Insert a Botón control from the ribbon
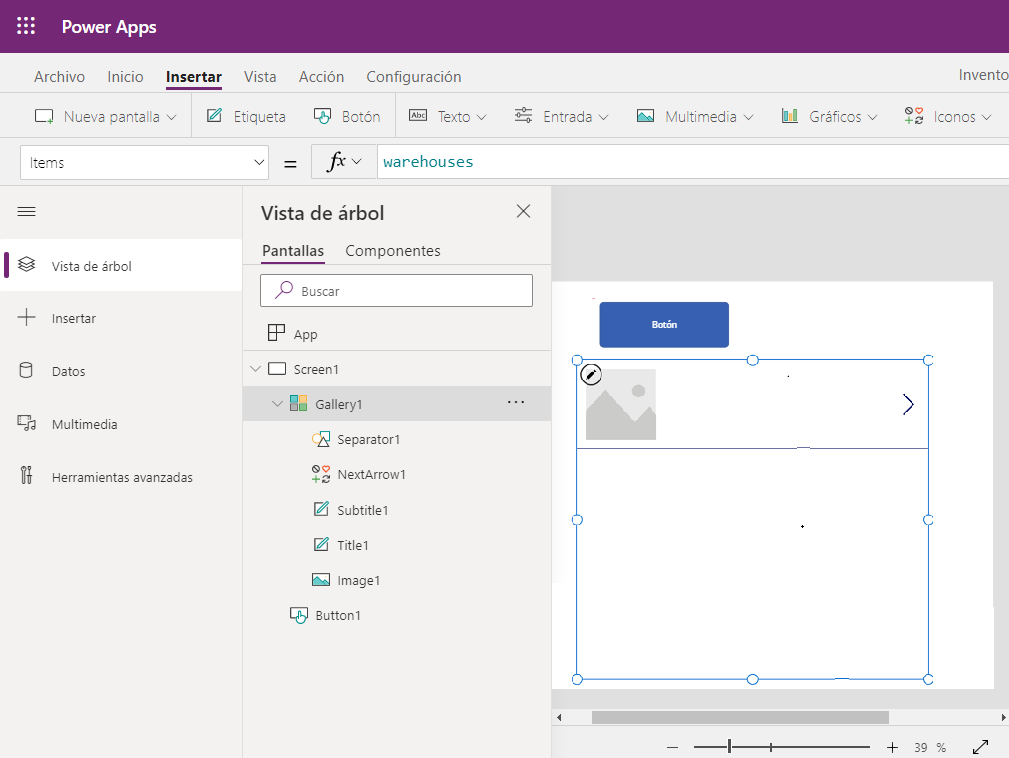Image resolution: width=1009 pixels, height=758 pixels. pyautogui.click(x=347, y=116)
